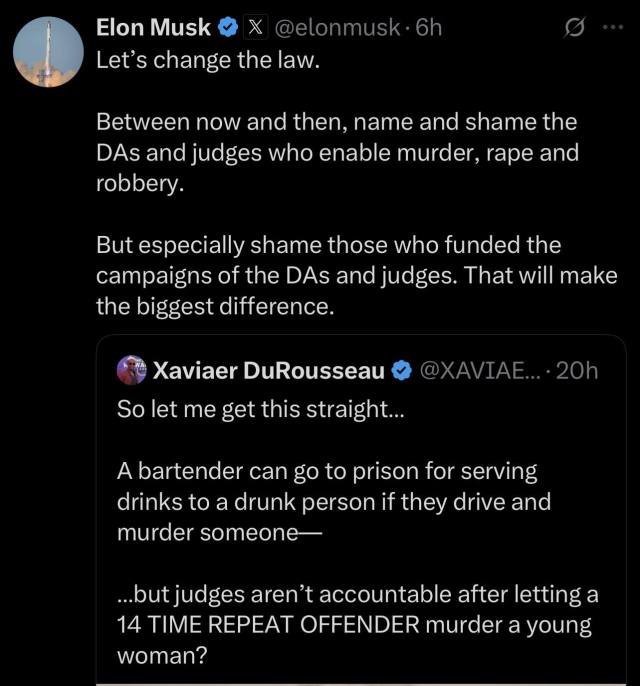Open Elon Musk's rocket profile picture
The width and height of the screenshot is (640, 686).
click(x=49, y=53)
